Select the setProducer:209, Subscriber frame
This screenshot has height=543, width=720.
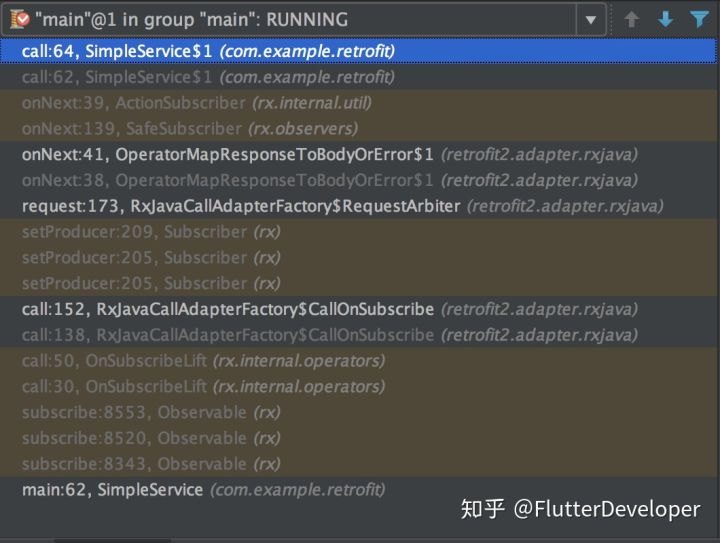[150, 232]
